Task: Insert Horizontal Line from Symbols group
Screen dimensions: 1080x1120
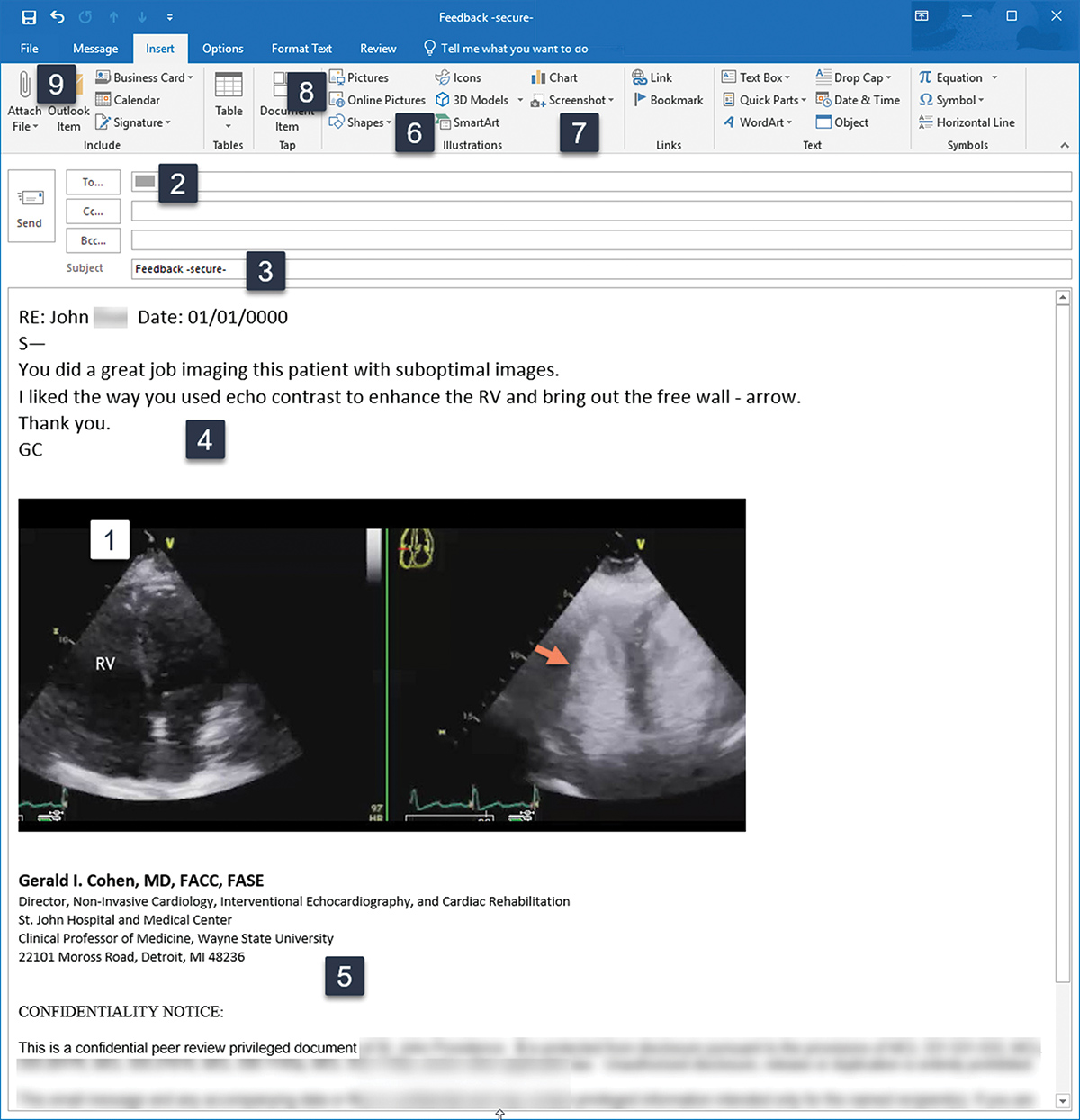Action: [x=966, y=122]
